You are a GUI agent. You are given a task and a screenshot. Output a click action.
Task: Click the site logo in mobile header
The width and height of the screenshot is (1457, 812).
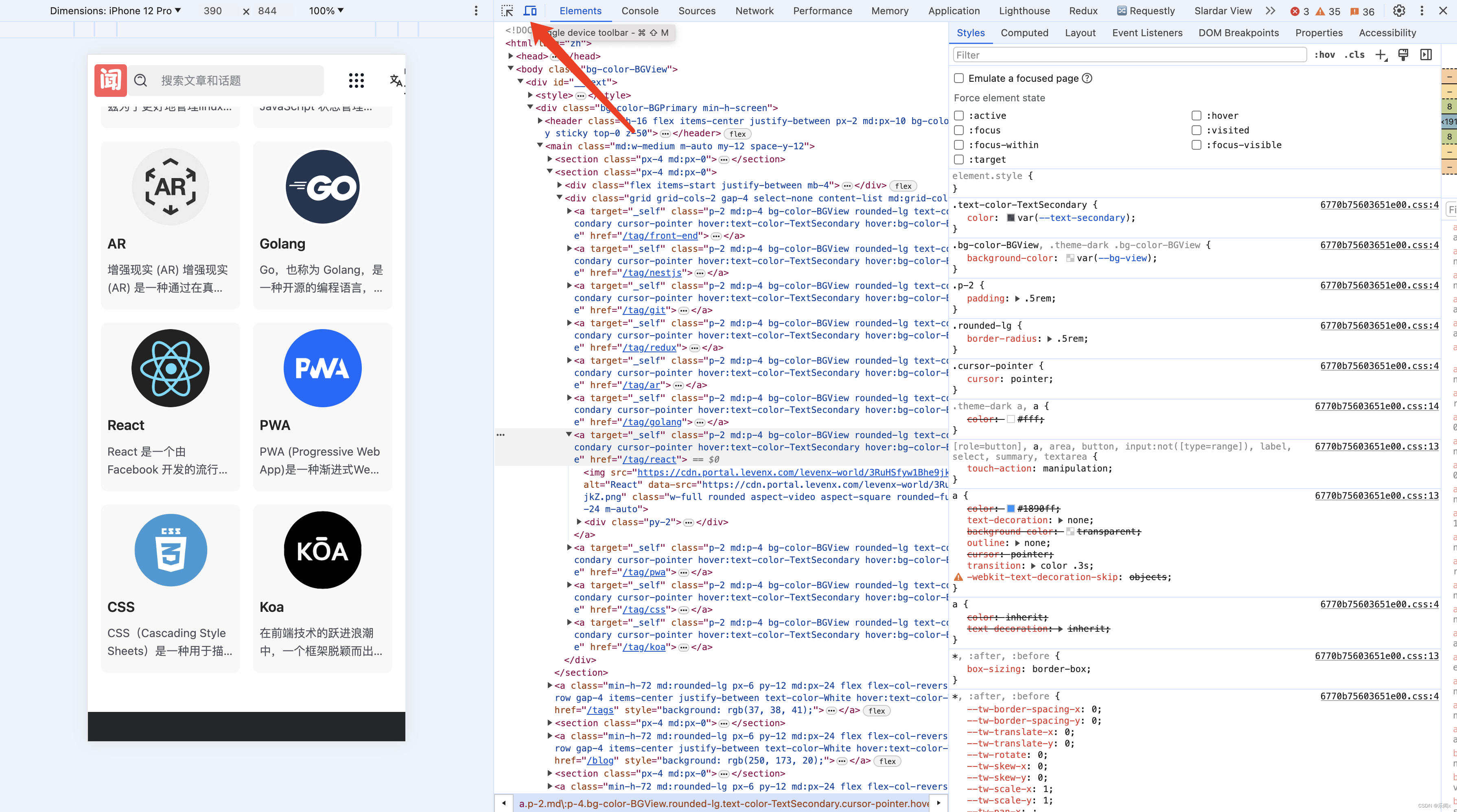(110, 80)
